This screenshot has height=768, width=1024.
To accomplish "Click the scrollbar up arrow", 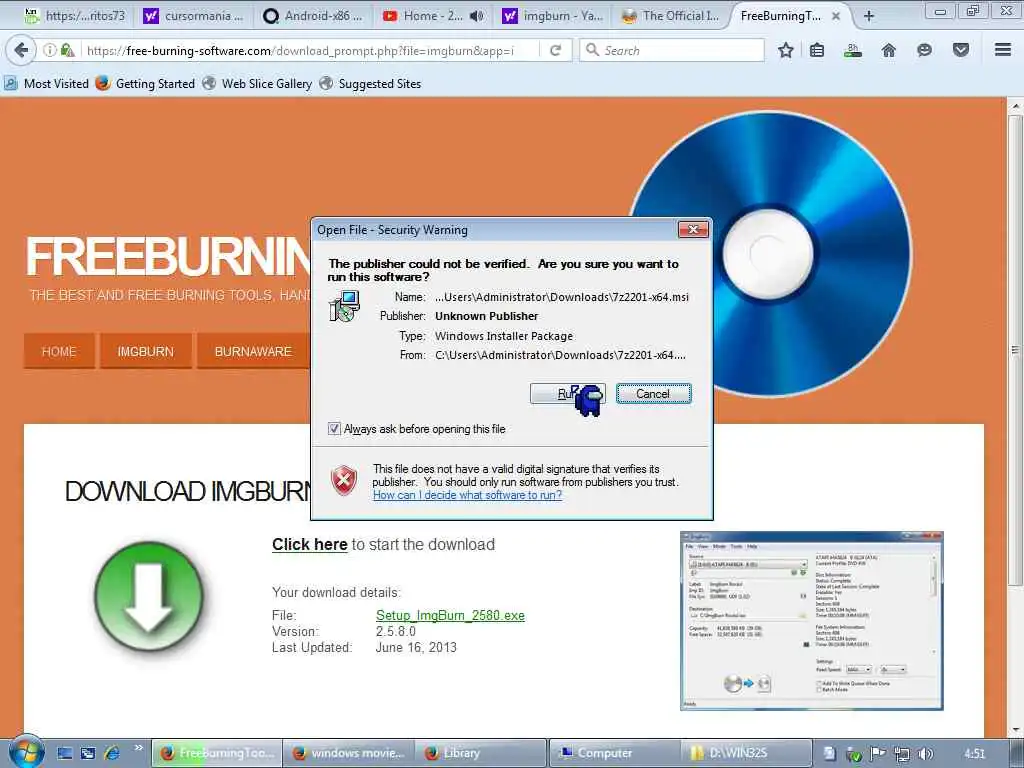I will click(1015, 105).
